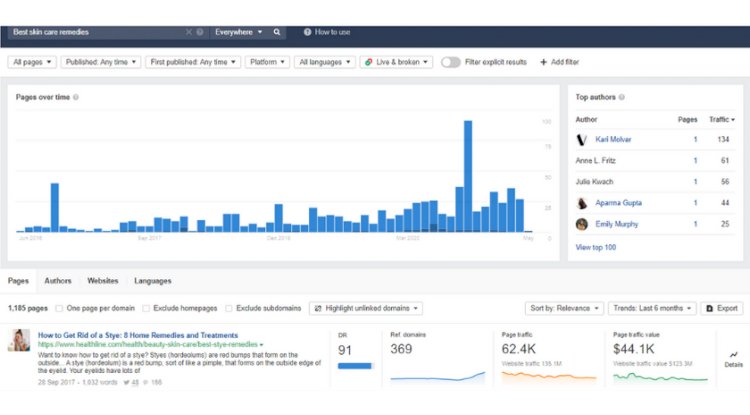Click the highlight icon in Highlight unlinked domains
This screenshot has width=750, height=415.
pyautogui.click(x=318, y=308)
